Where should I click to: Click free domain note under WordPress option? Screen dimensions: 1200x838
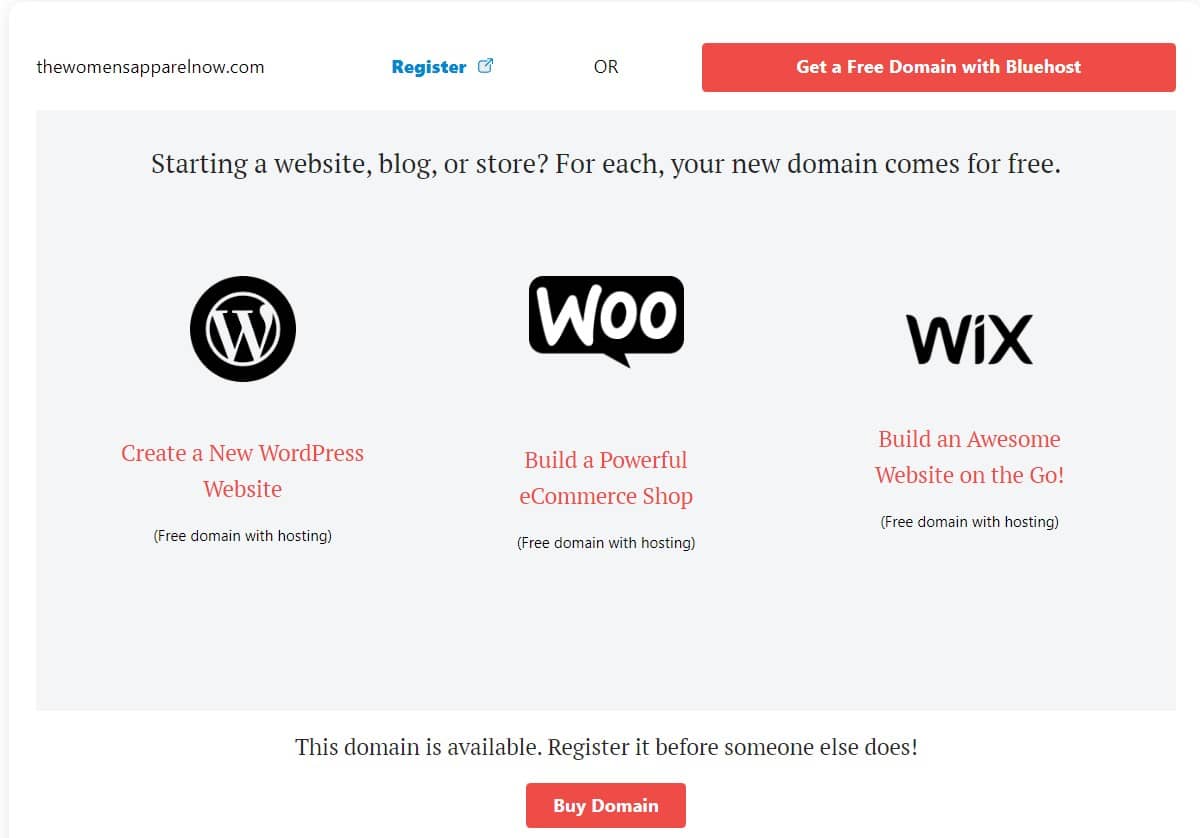pos(243,536)
